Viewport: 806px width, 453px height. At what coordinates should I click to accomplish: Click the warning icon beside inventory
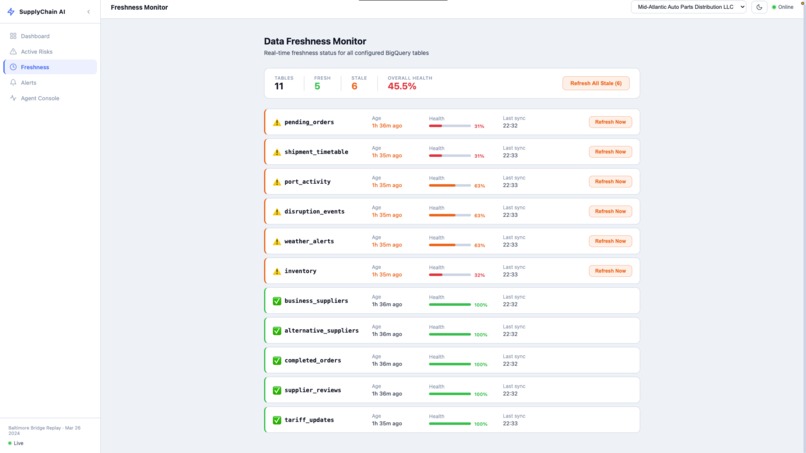click(277, 271)
